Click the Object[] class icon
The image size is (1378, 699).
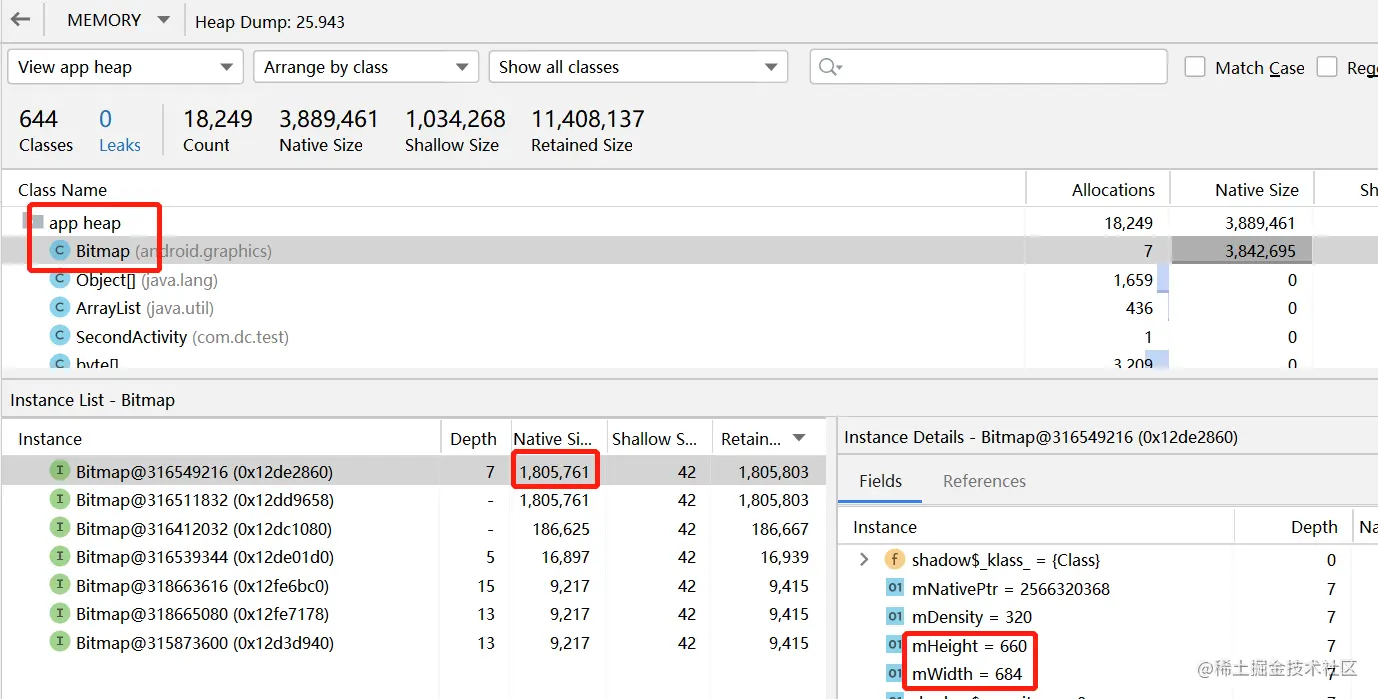click(x=59, y=280)
